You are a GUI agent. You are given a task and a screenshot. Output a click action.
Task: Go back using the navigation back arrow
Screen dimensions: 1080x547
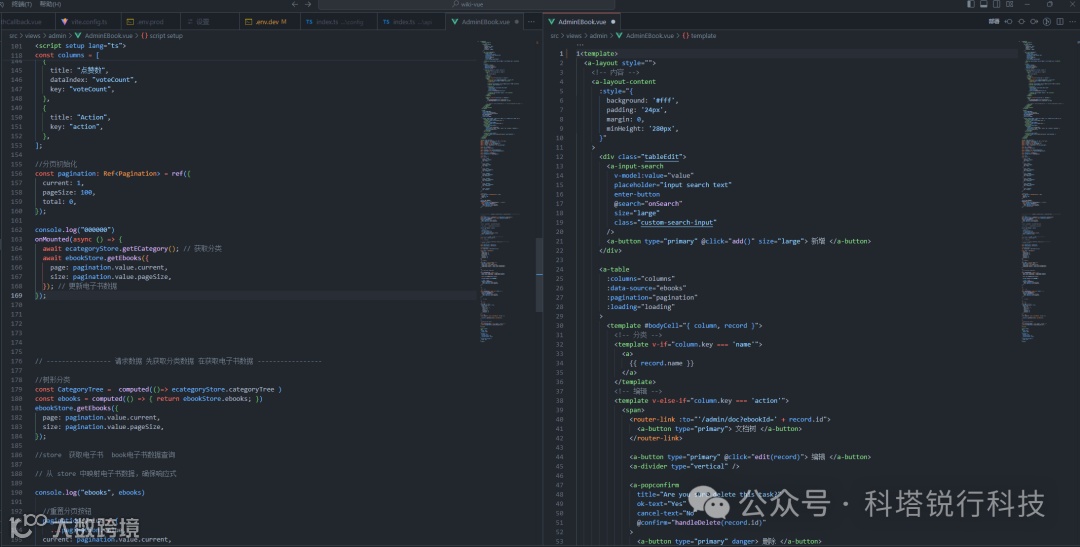coord(295,4)
